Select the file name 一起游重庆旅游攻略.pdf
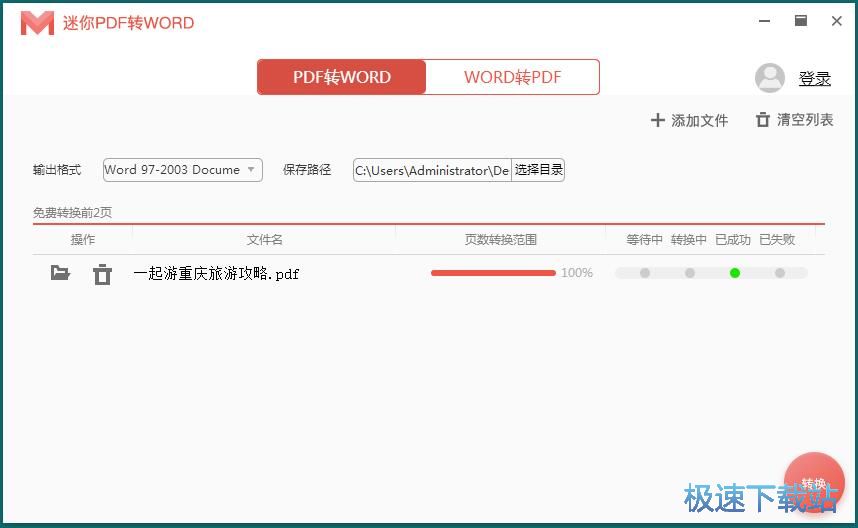 click(x=216, y=274)
